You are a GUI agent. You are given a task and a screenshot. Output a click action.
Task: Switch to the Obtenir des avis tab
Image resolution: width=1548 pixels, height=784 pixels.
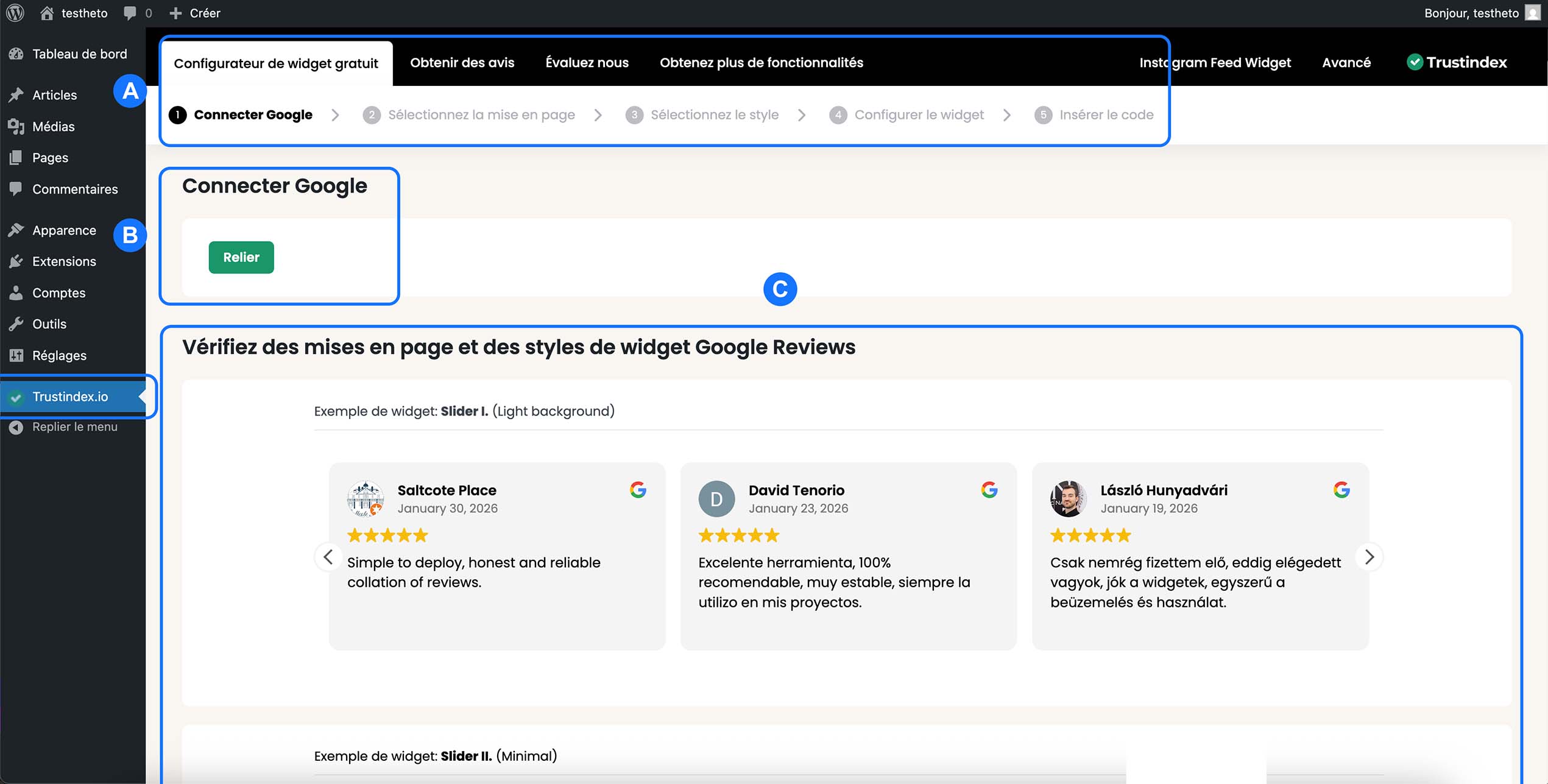tap(462, 62)
